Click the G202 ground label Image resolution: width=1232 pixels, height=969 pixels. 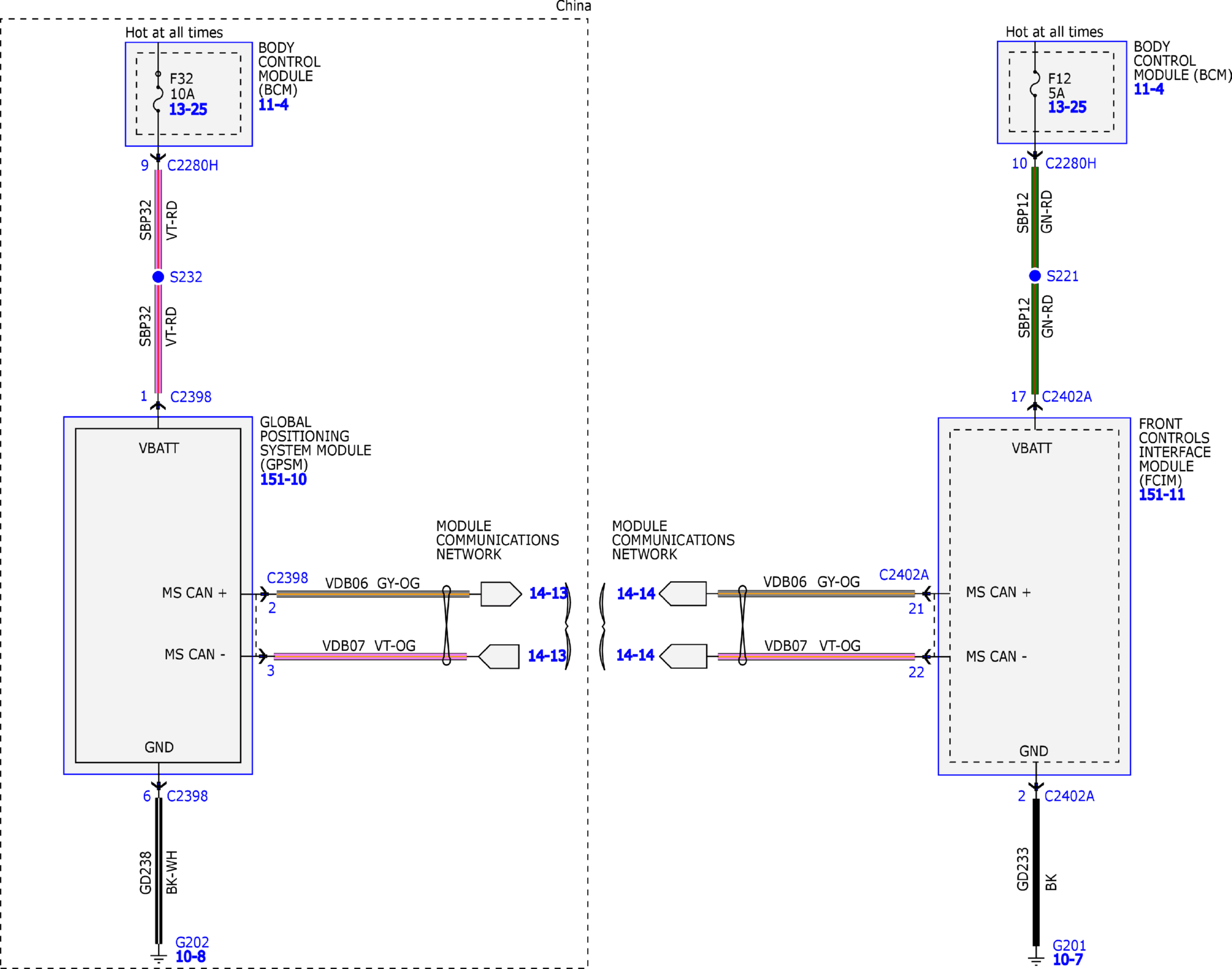click(192, 942)
